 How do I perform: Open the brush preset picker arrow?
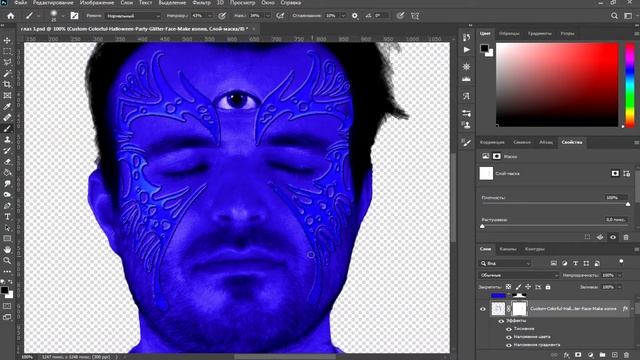point(62,16)
